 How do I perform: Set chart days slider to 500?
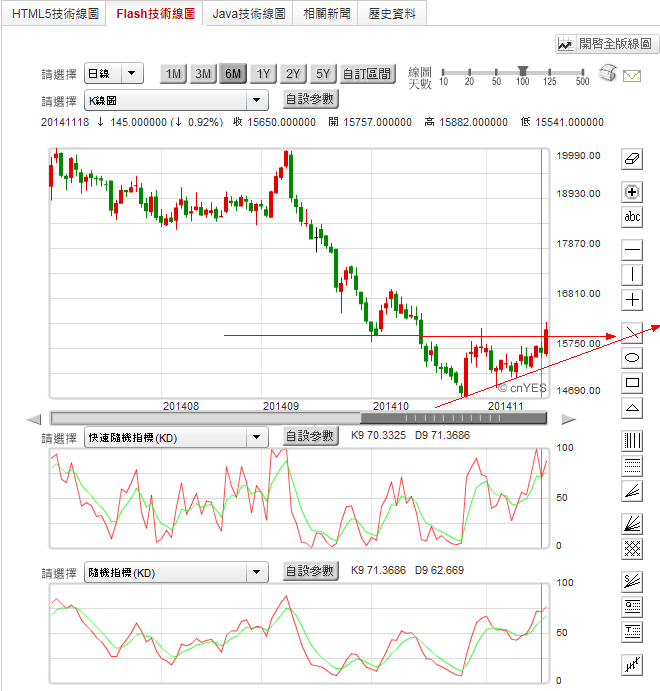pos(582,72)
